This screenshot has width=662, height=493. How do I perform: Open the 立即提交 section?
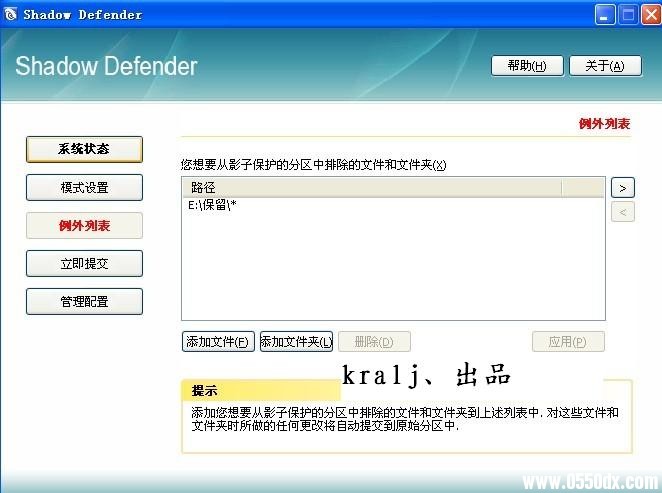click(x=84, y=263)
